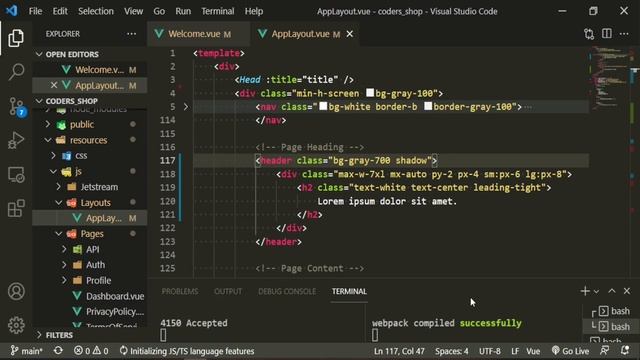Open the Manage gear icon

16,325
